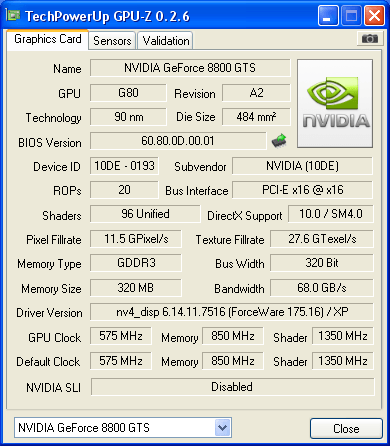Click the BIOS Version label

click(50, 143)
